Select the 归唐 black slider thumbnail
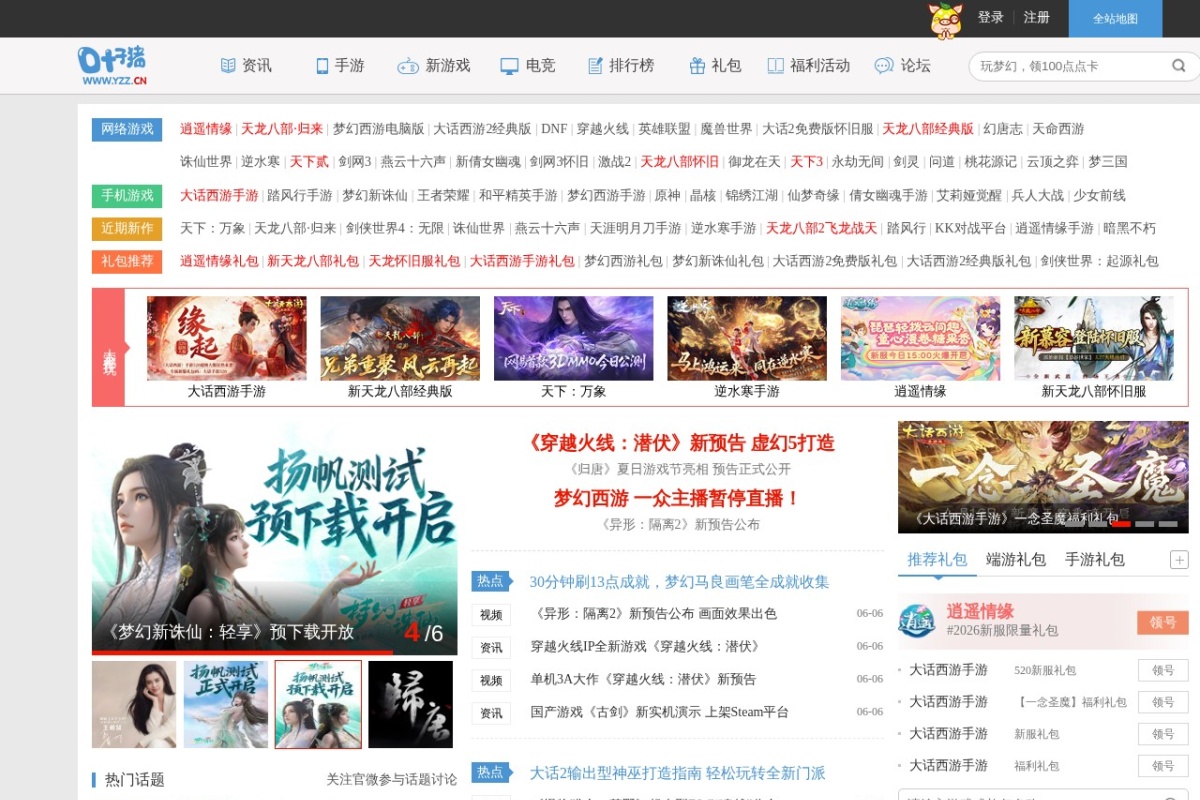 (x=410, y=704)
